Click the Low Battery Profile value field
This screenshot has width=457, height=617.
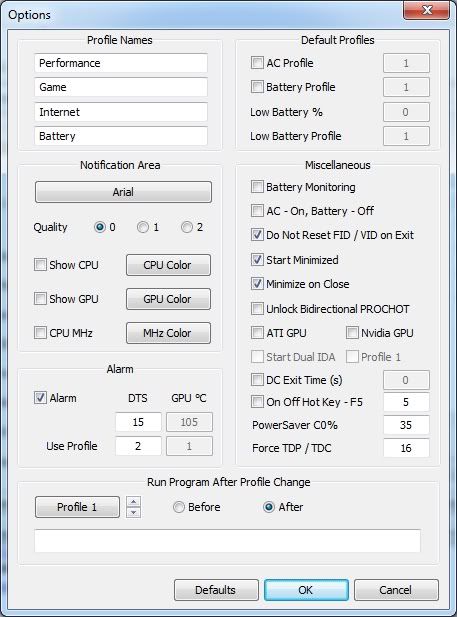(406, 136)
